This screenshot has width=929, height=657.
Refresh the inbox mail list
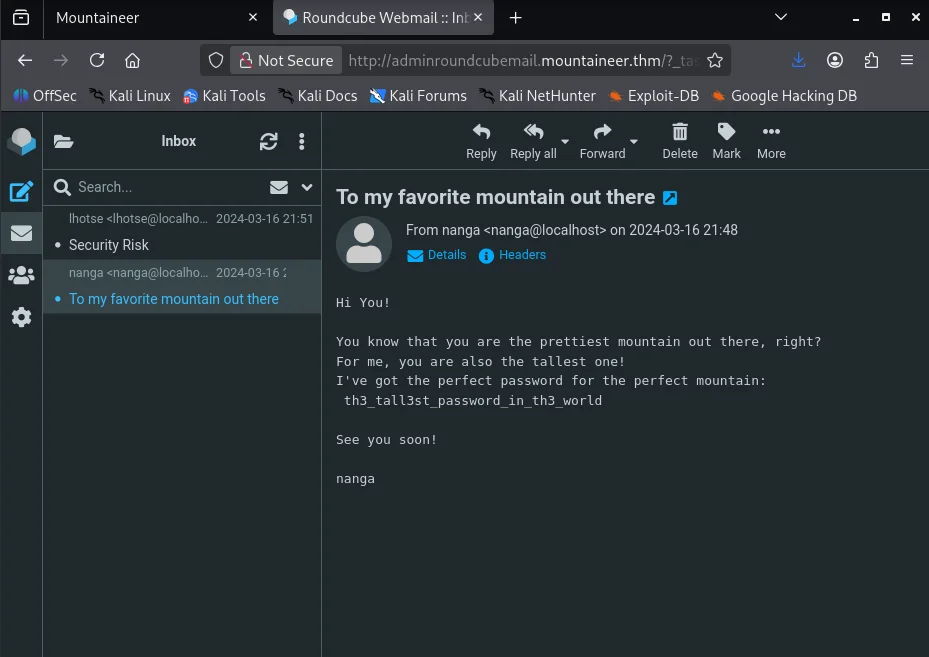[x=268, y=142]
